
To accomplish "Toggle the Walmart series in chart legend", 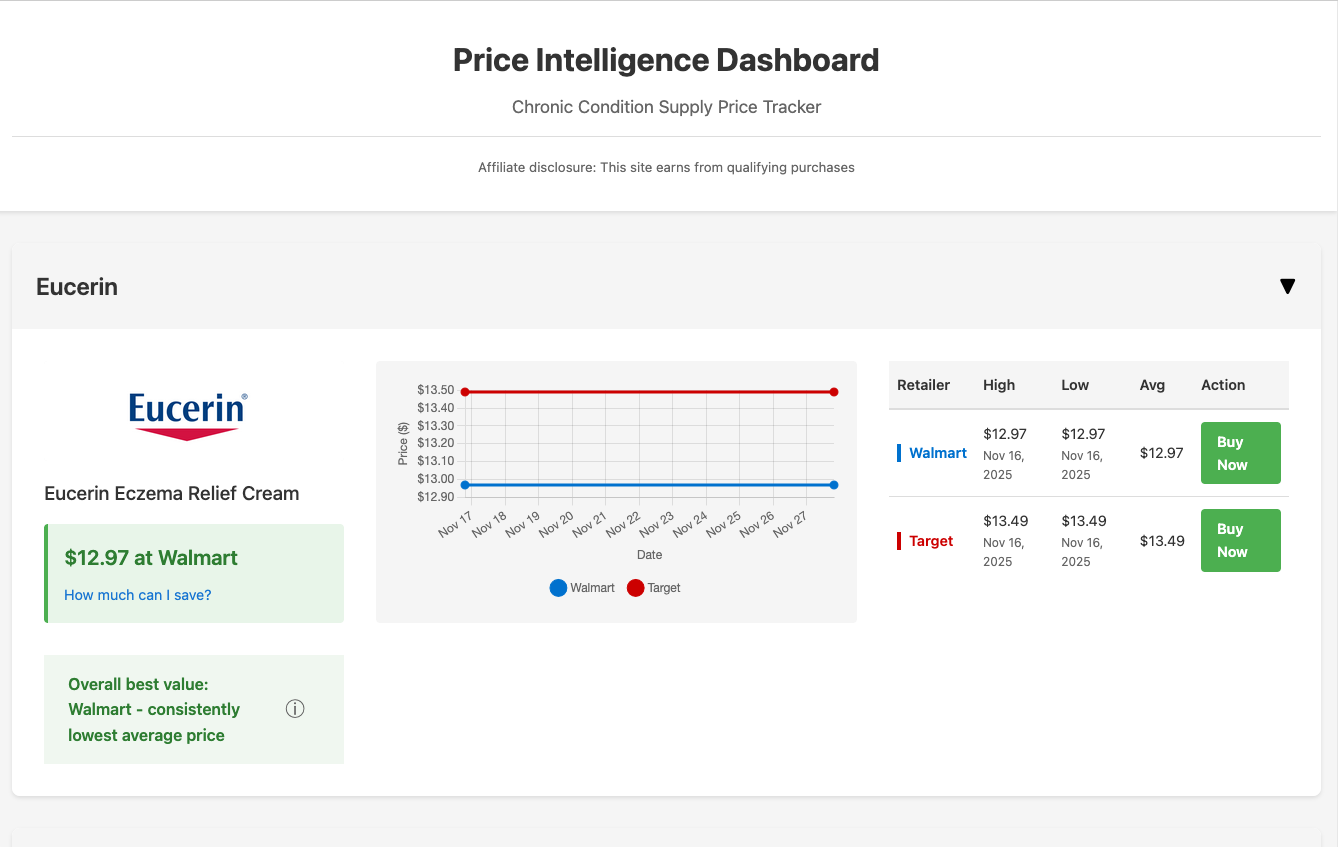I will 582,588.
